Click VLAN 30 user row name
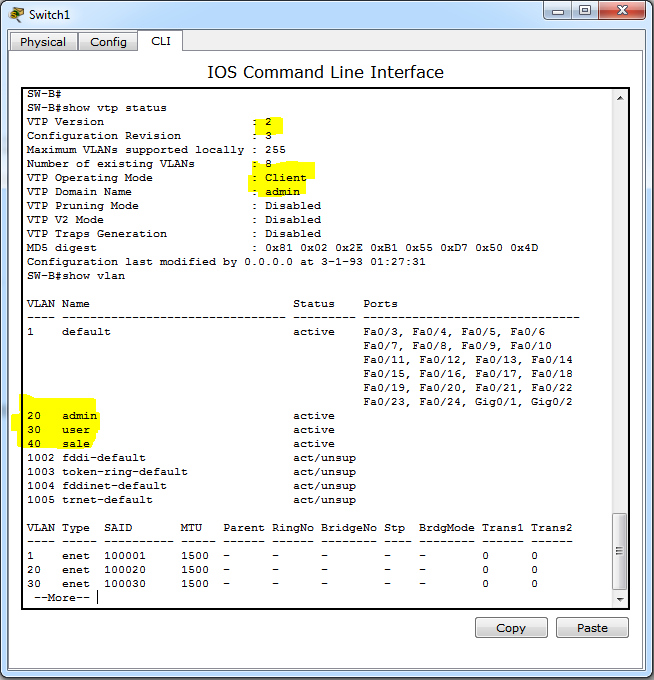The height and width of the screenshot is (680, 654). 76,430
